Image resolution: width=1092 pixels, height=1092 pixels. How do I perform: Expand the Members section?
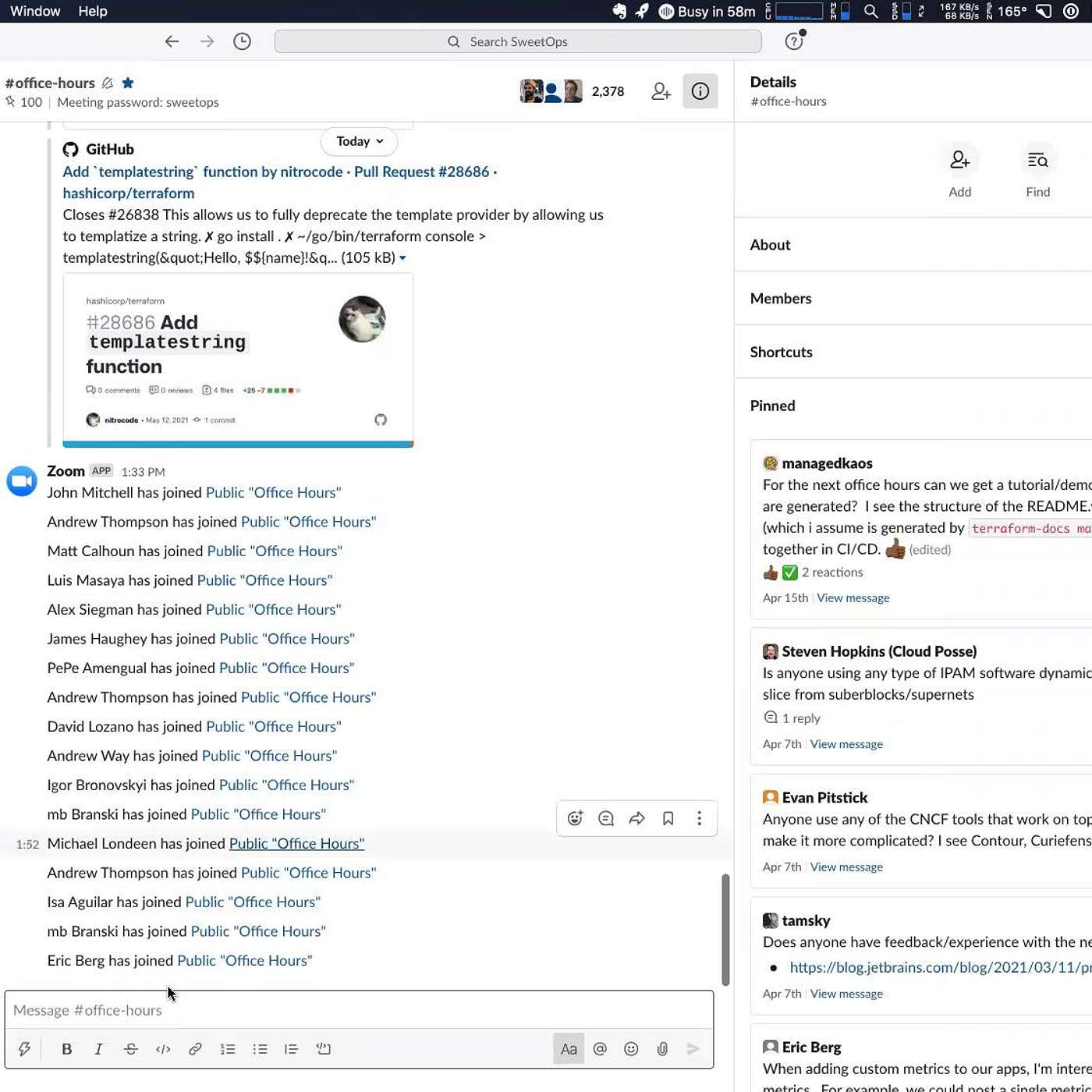(x=780, y=299)
